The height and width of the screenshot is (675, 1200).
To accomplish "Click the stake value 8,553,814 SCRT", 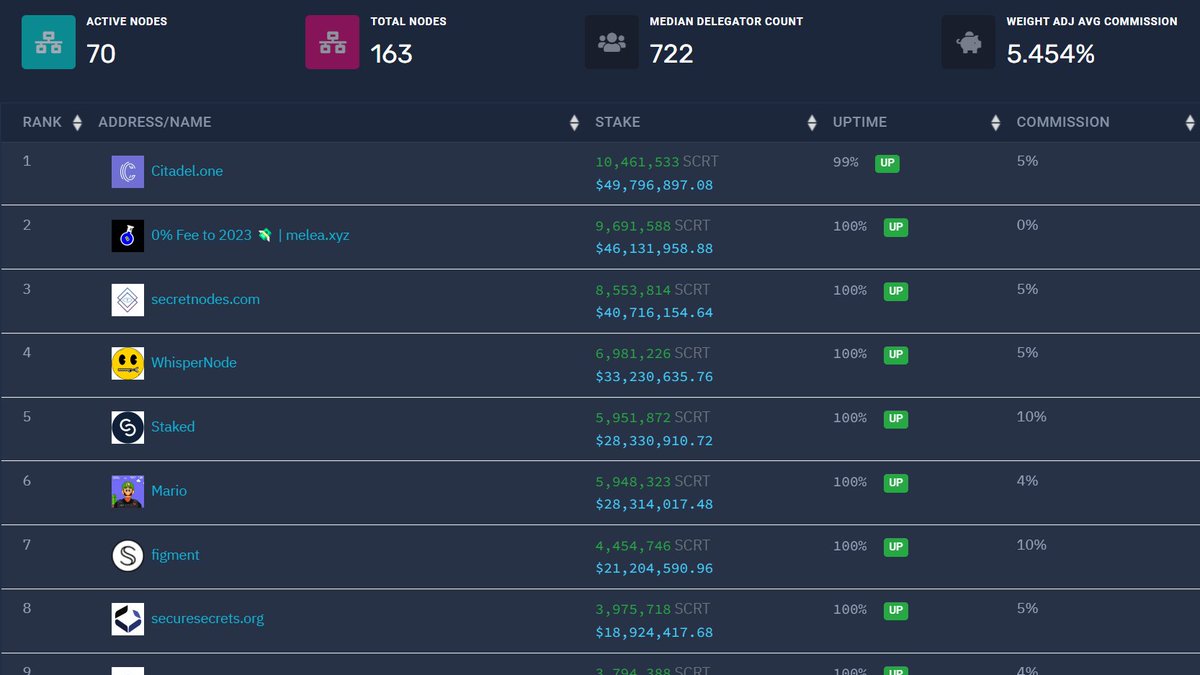I will (x=652, y=289).
